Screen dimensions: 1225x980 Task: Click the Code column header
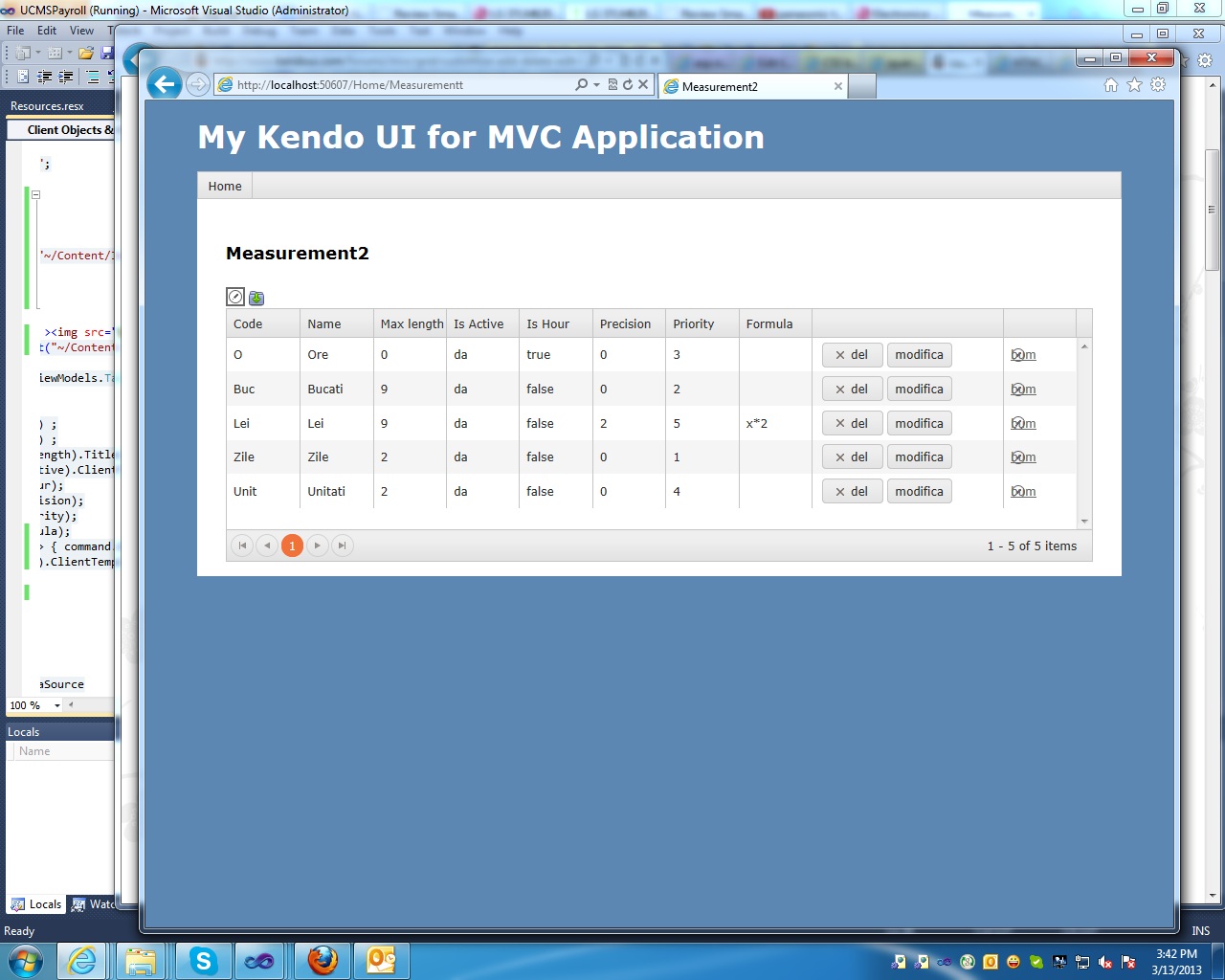pyautogui.click(x=263, y=324)
